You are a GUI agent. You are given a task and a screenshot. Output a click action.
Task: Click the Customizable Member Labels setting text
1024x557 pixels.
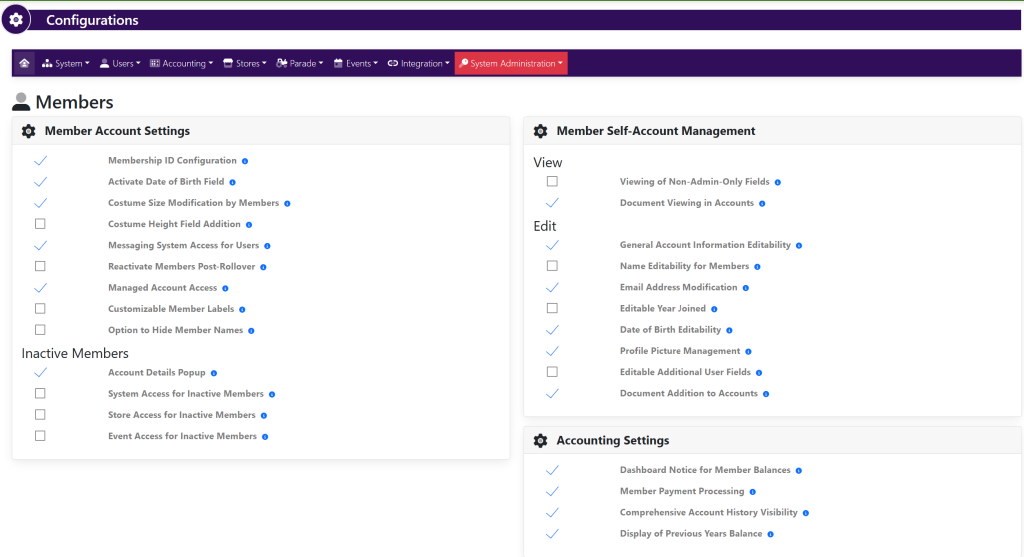(170, 309)
